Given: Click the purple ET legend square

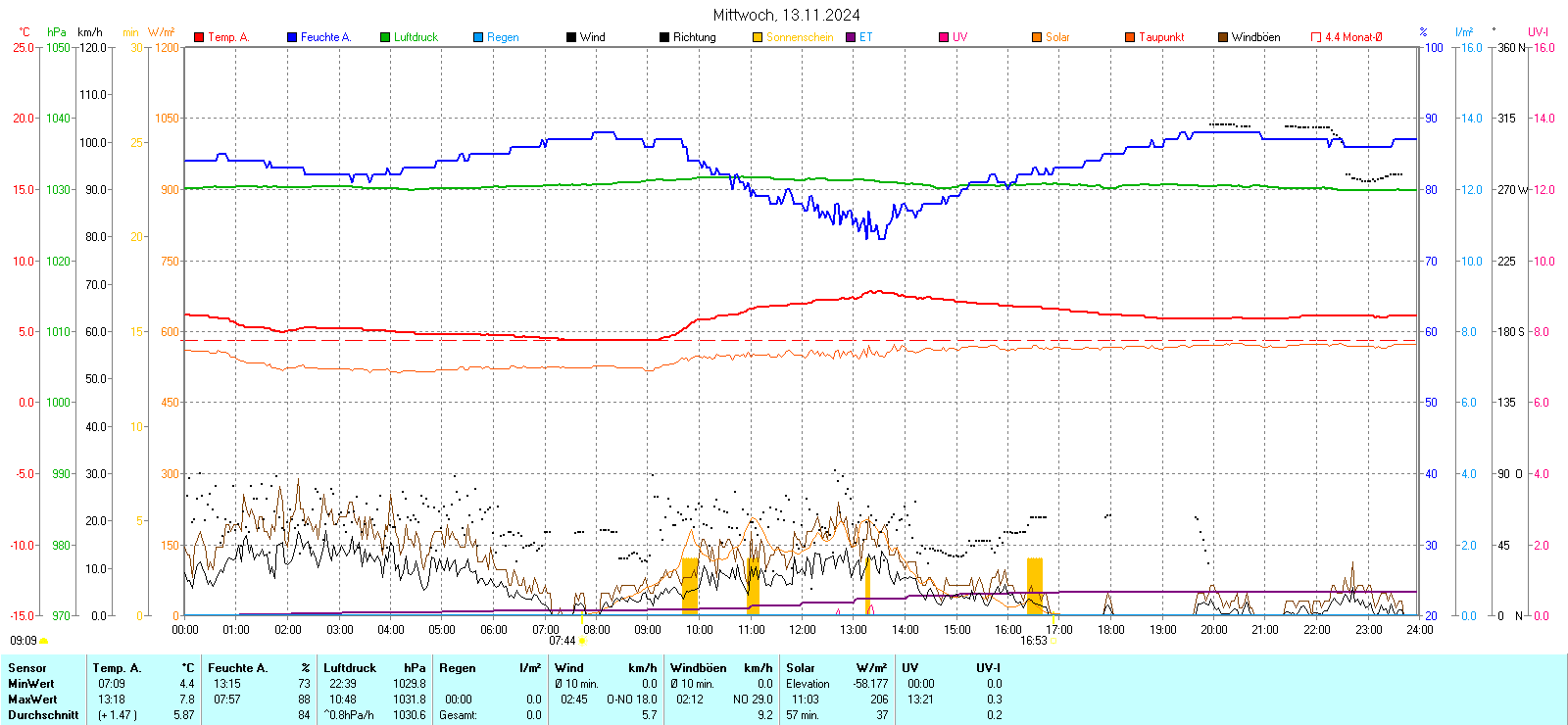Looking at the screenshot, I should point(851,37).
